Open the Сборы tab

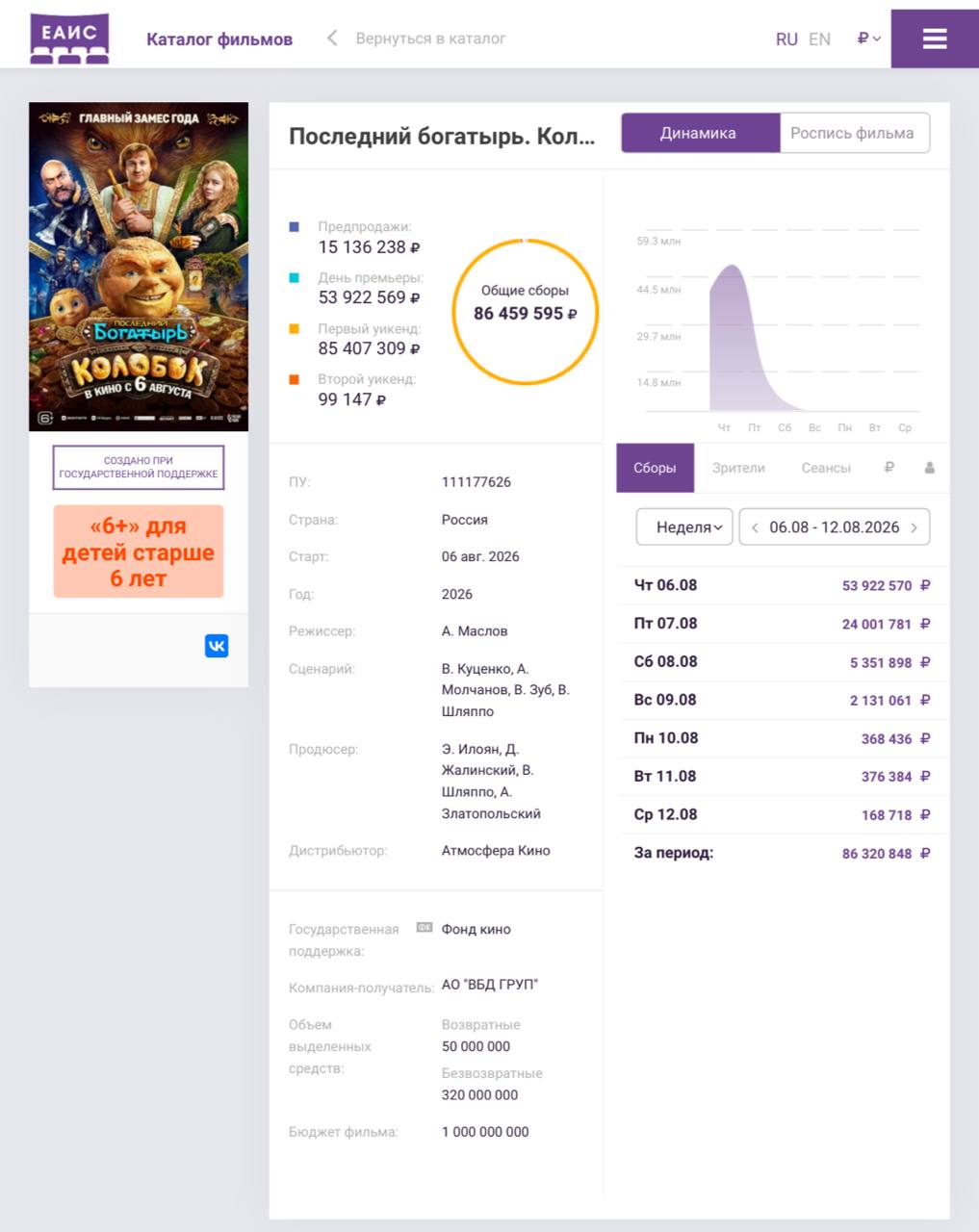(x=655, y=468)
